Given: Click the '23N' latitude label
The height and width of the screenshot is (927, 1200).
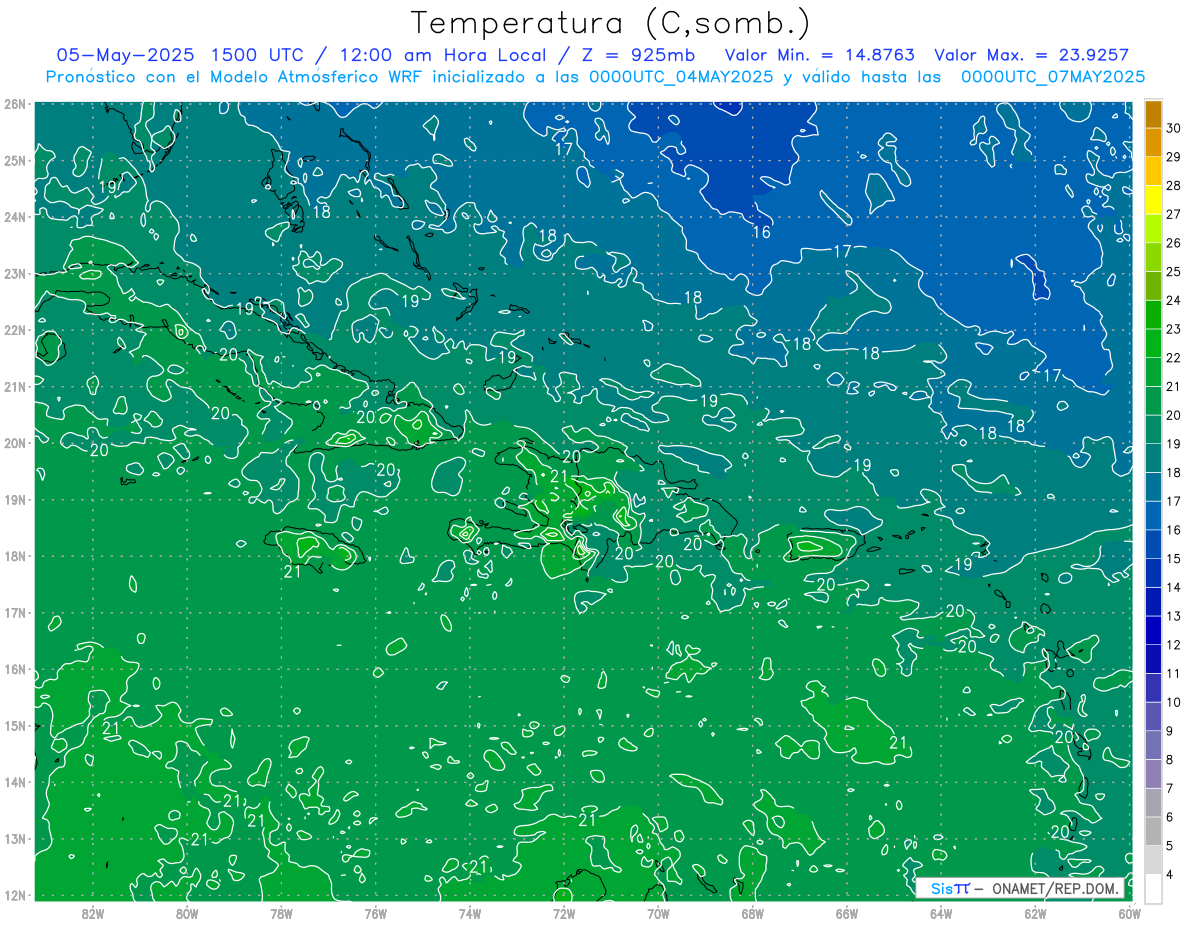Looking at the screenshot, I should (x=15, y=273).
